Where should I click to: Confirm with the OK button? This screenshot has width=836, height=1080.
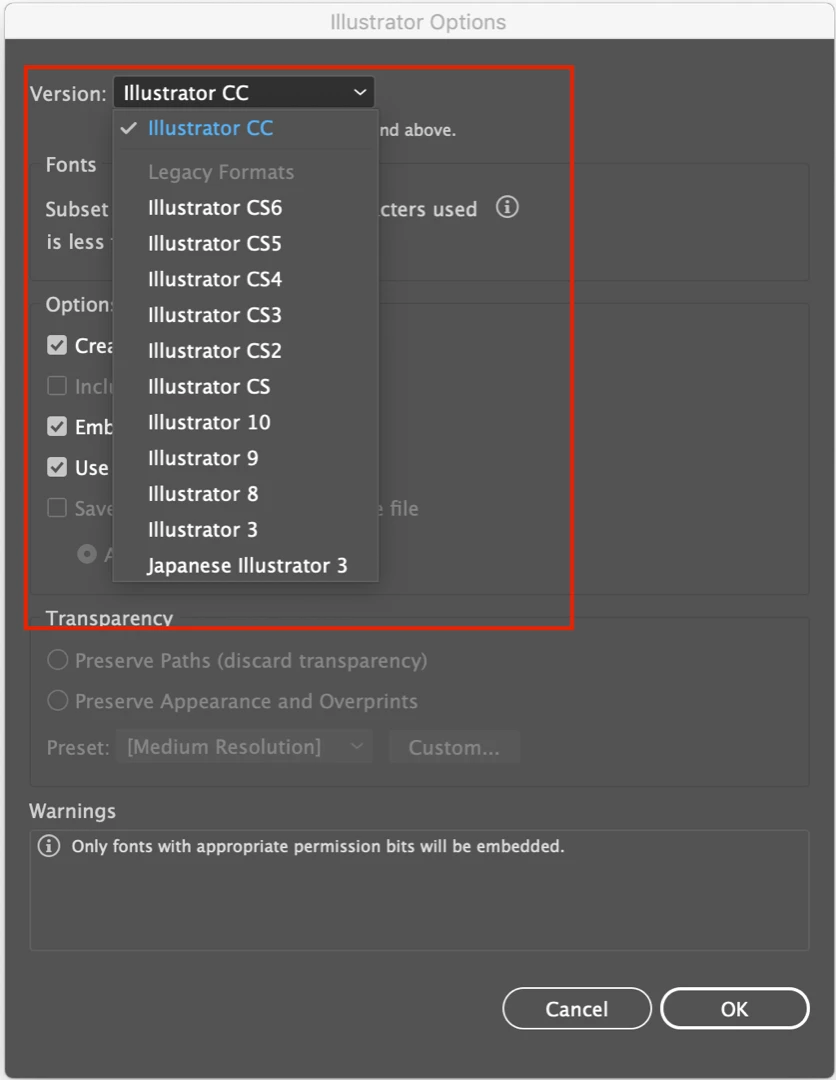[735, 1008]
